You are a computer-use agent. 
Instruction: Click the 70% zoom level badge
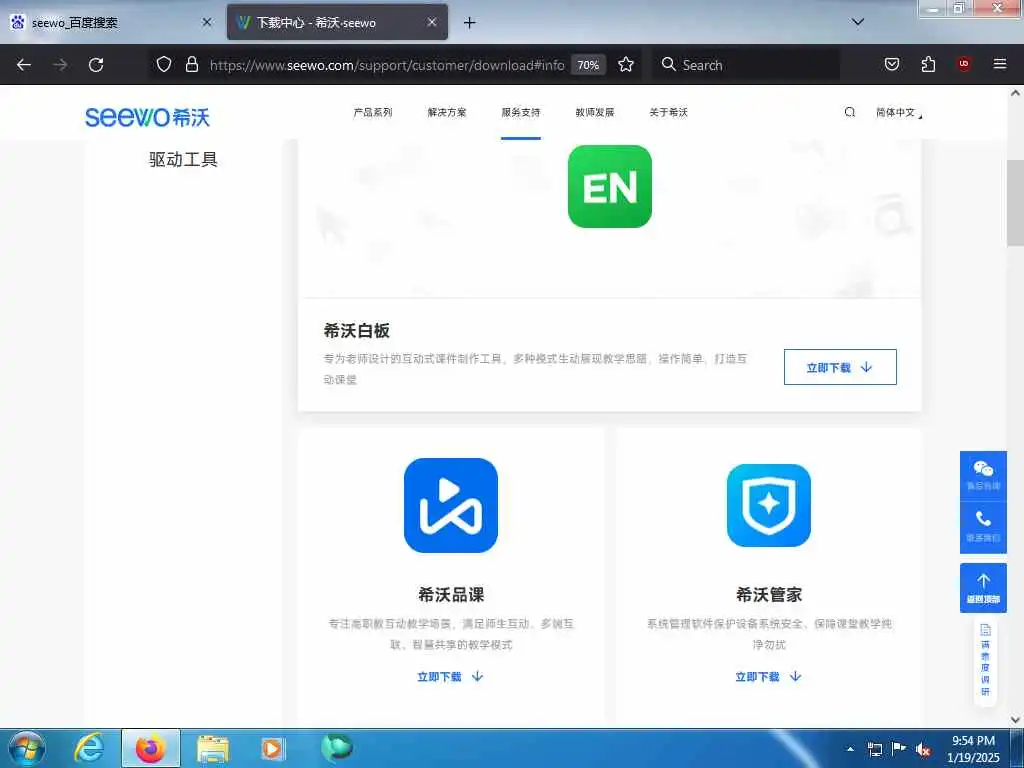588,65
